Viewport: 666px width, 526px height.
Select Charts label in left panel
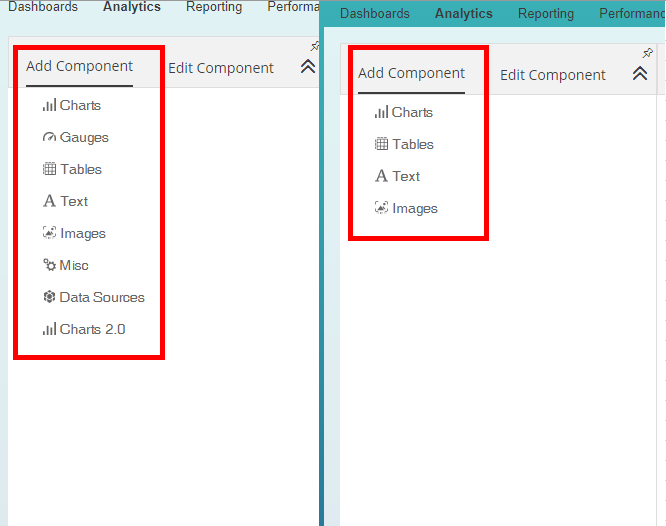pyautogui.click(x=80, y=105)
